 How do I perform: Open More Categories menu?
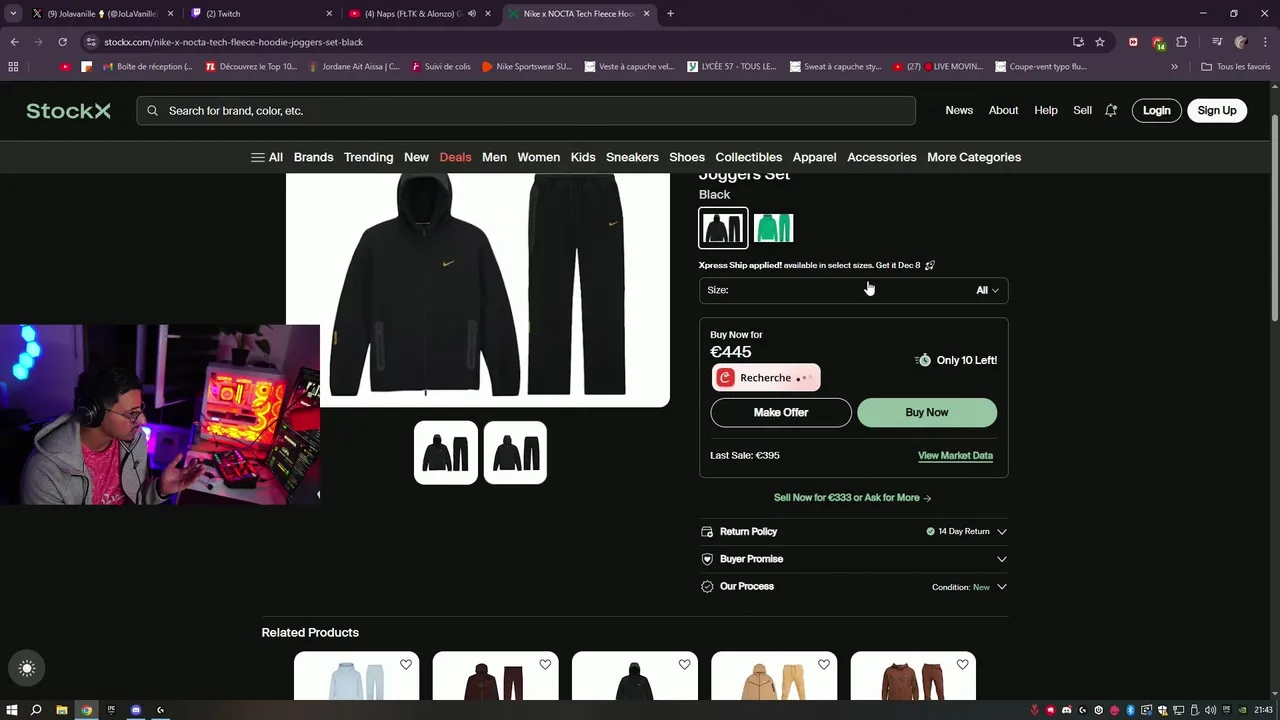click(974, 157)
